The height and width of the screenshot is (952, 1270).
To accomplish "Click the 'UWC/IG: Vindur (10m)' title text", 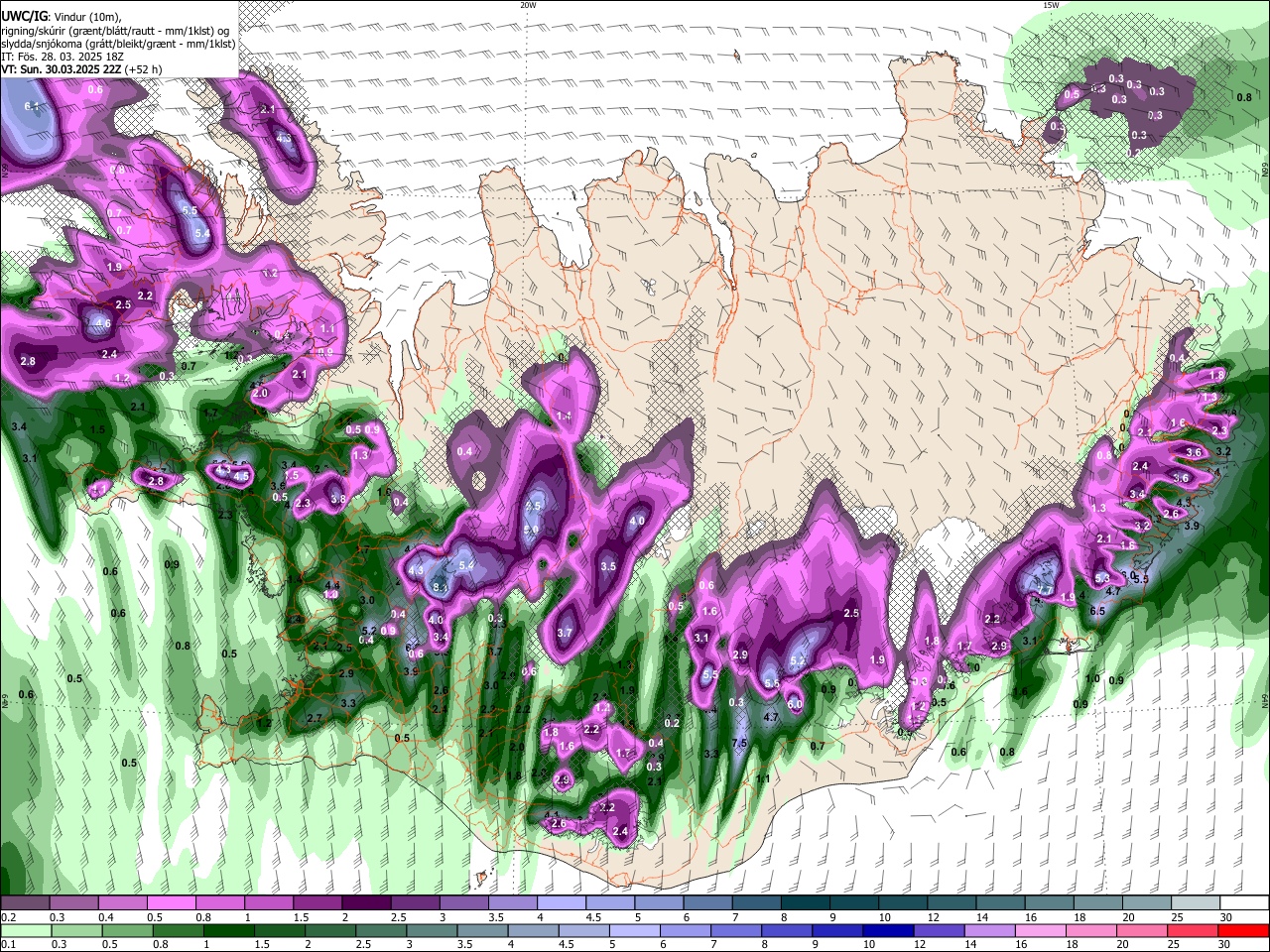I will 62,18.
